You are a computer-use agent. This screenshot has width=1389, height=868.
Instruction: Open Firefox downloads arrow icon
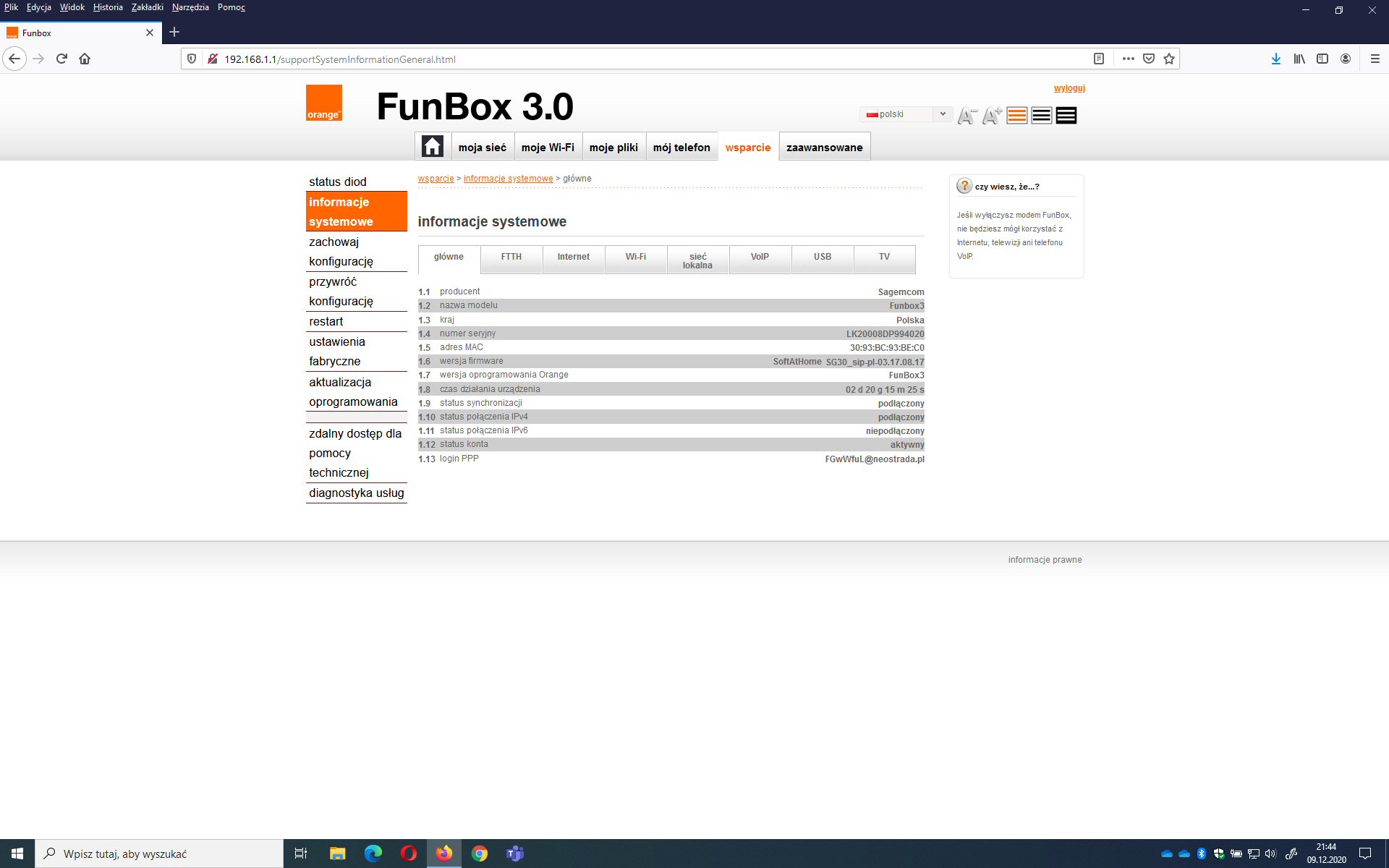(x=1276, y=59)
